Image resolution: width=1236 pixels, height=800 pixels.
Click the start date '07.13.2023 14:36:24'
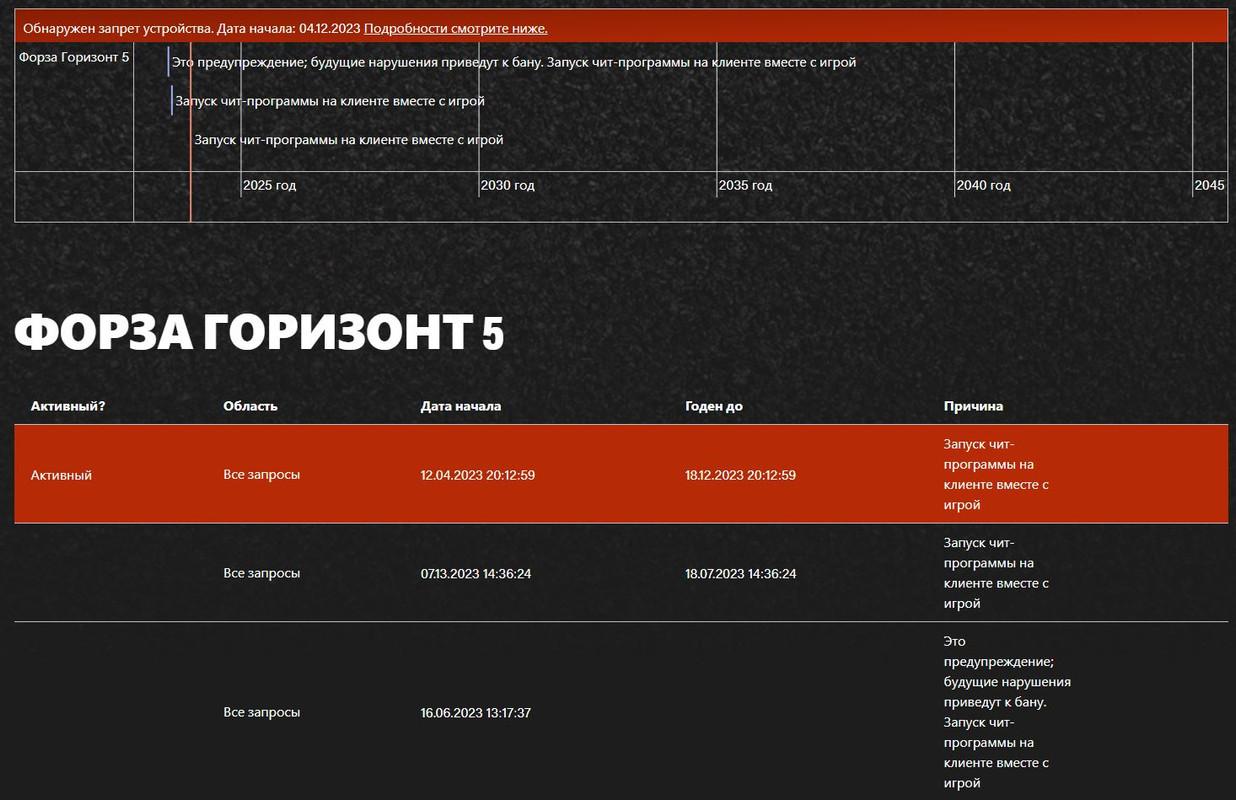(476, 574)
